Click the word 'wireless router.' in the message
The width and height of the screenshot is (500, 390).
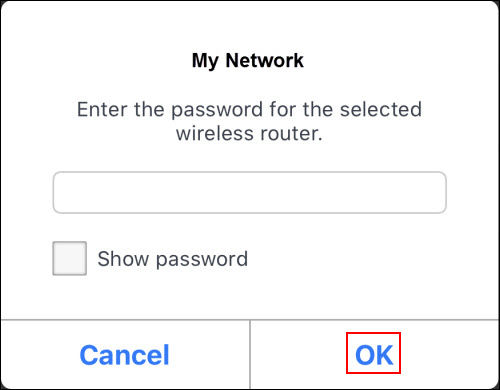coord(249,134)
